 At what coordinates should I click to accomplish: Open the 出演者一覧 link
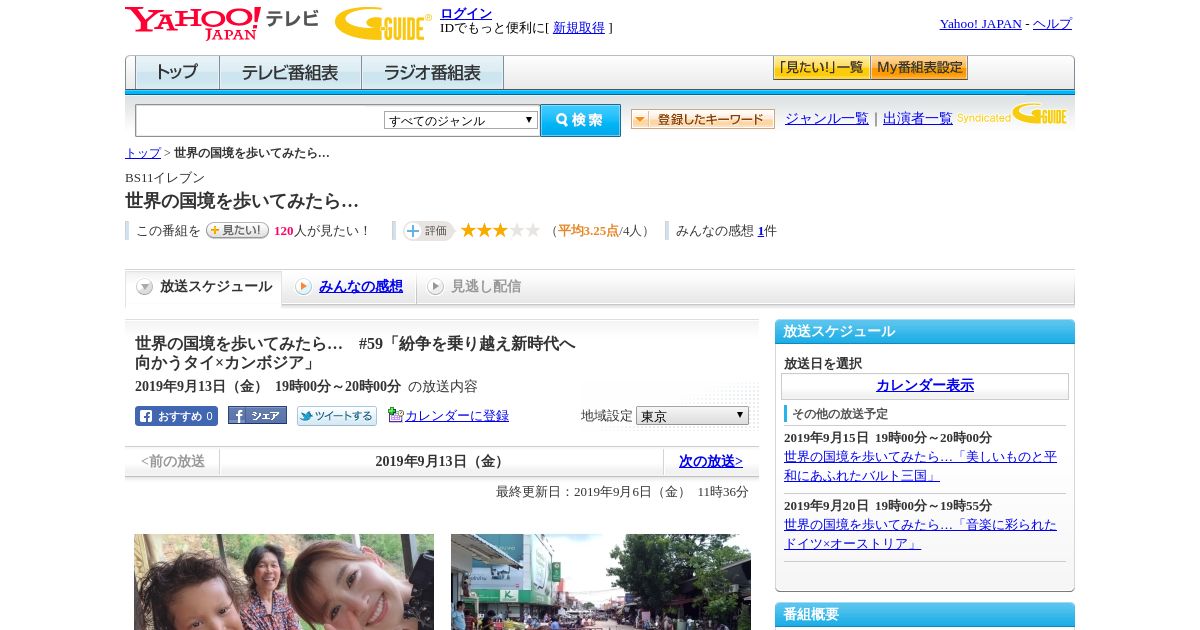(x=918, y=119)
